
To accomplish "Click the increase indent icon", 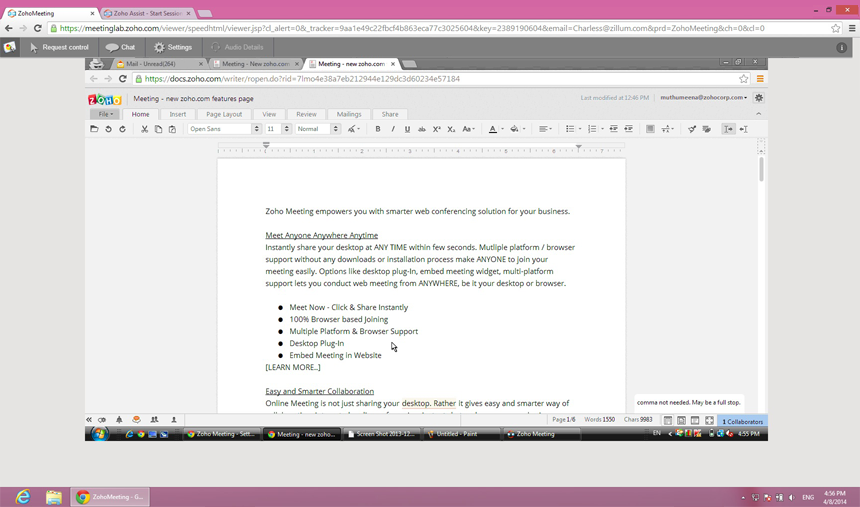I will [629, 129].
